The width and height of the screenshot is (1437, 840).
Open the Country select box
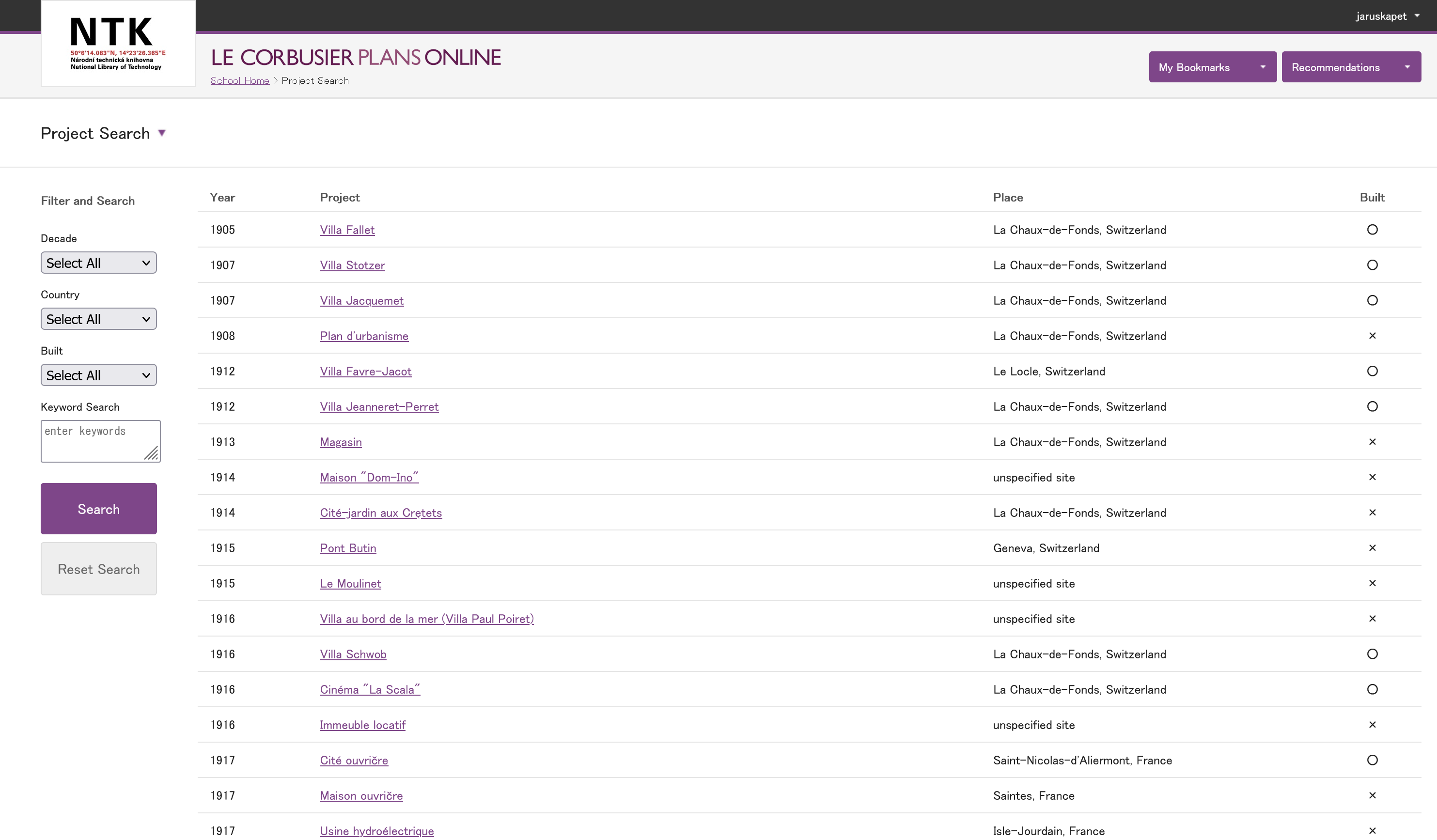(99, 319)
